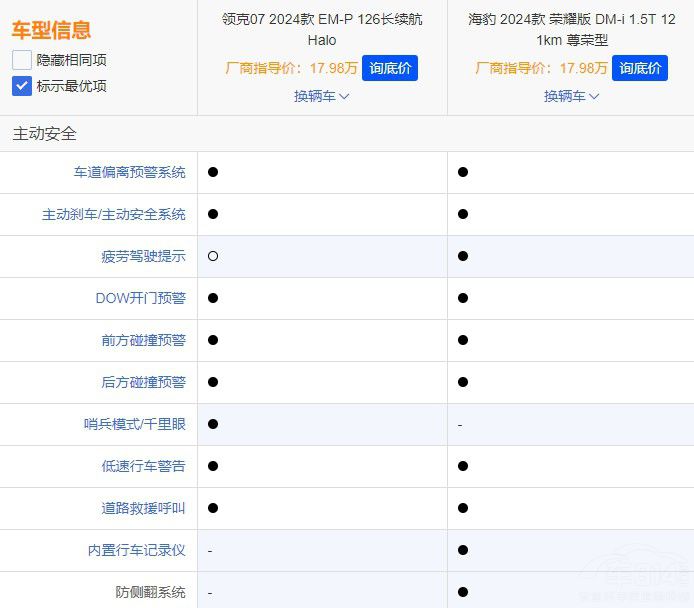694x608 pixels.
Task: Click the hollow circle in 疲劳驾驶提示 row
Action: (x=213, y=256)
